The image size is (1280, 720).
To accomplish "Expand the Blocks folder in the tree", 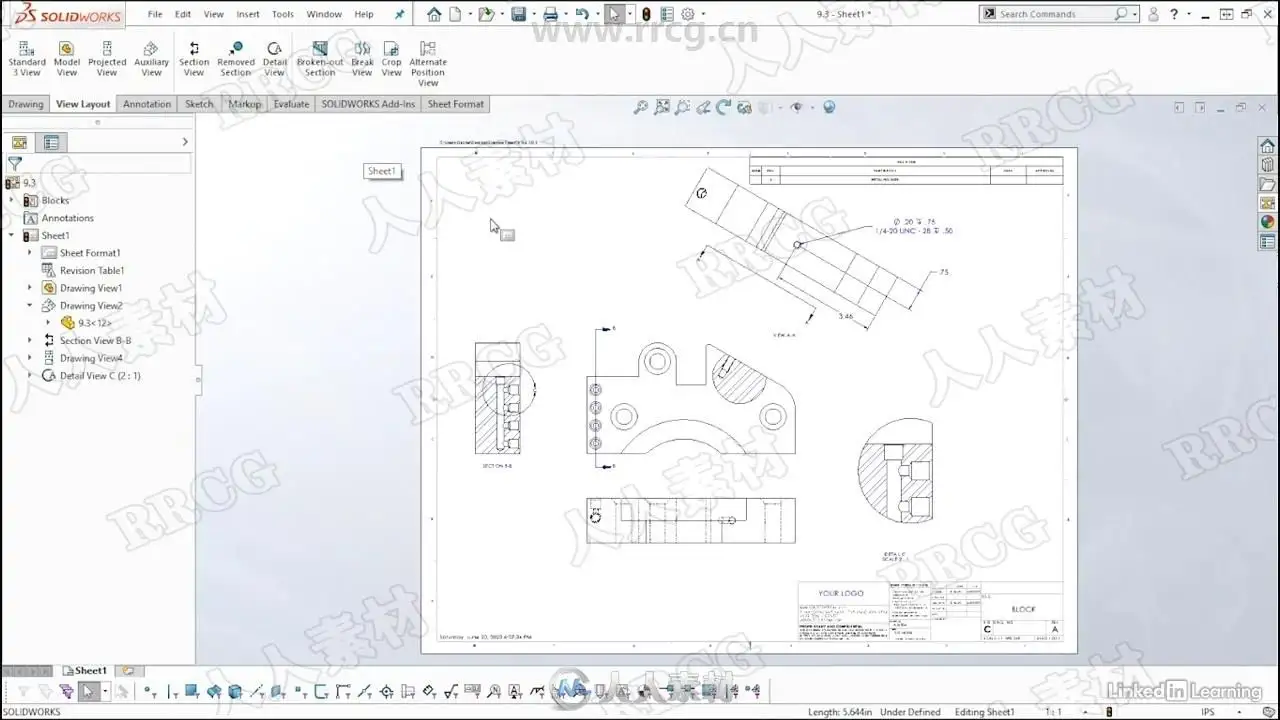I will 12,200.
